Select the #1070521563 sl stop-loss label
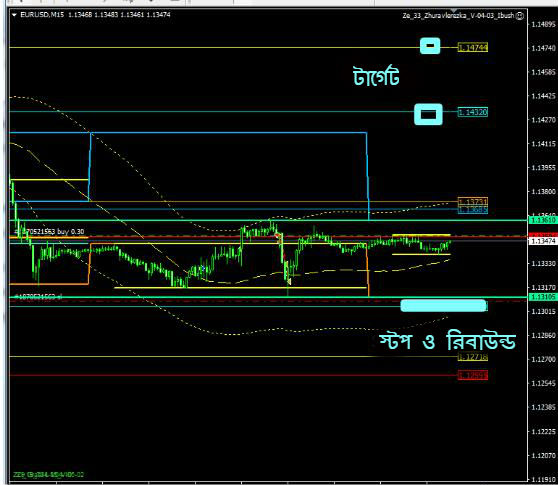This screenshot has height=485, width=558. coord(38,297)
